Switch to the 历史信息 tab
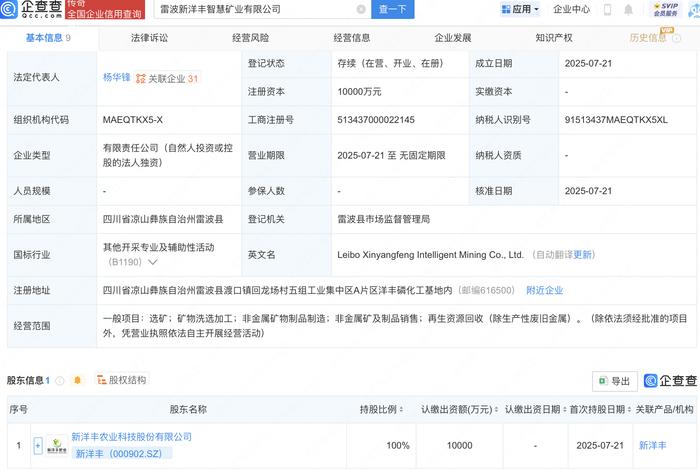Image resolution: width=700 pixels, height=471 pixels. [648, 38]
